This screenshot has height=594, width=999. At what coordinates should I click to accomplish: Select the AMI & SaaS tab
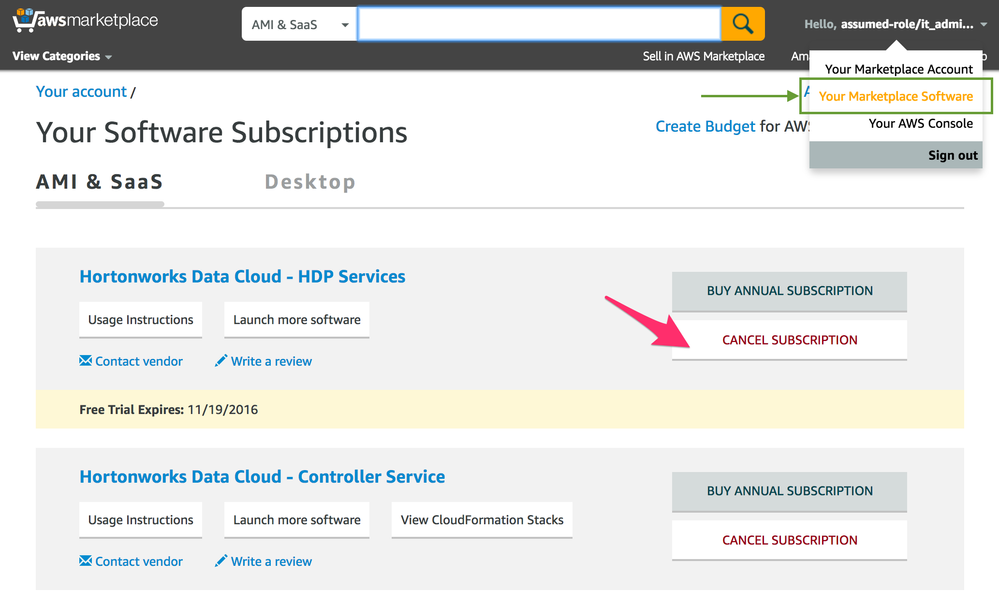click(100, 182)
